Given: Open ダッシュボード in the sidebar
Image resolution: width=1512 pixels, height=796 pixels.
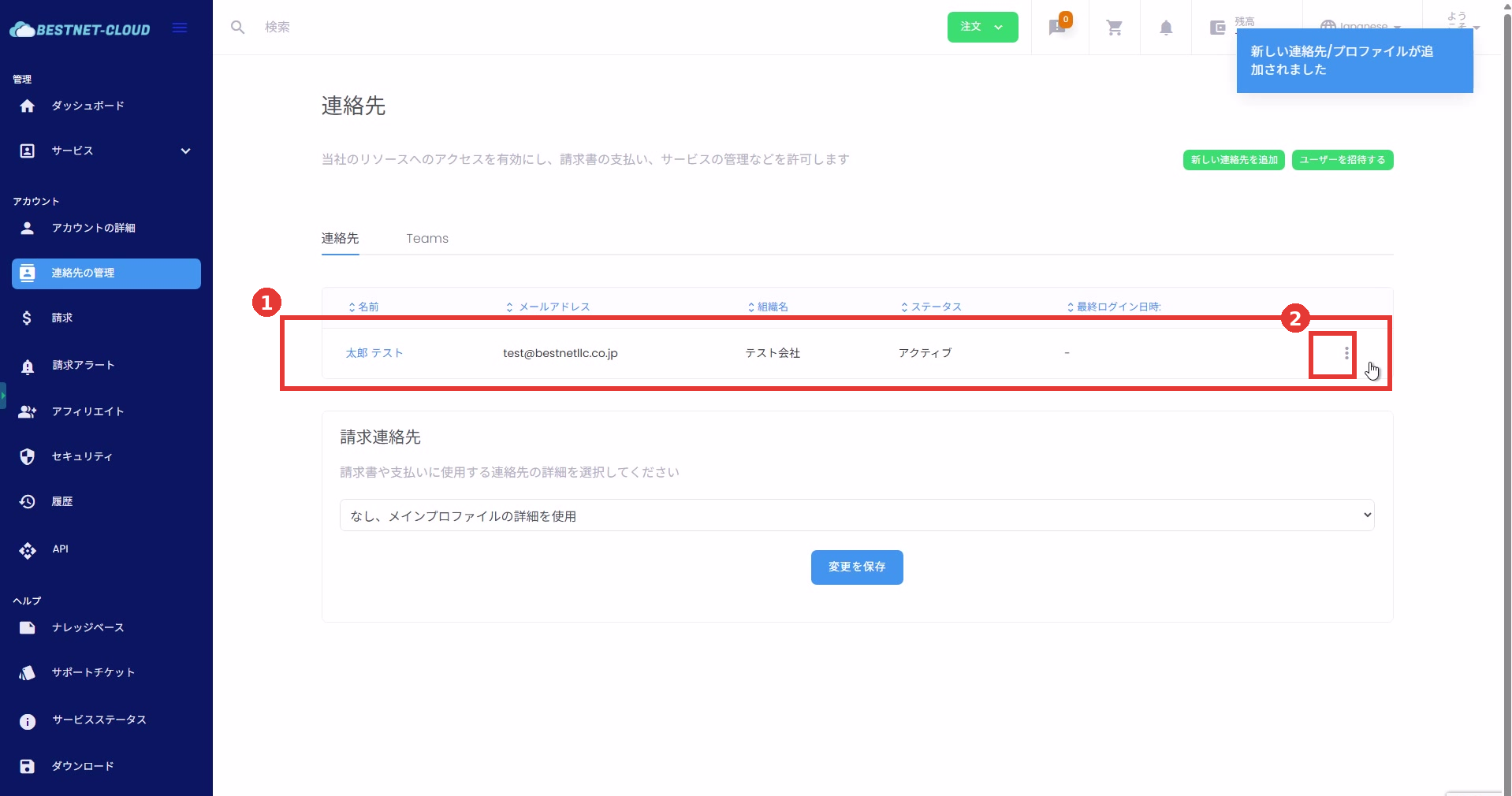Looking at the screenshot, I should (88, 106).
